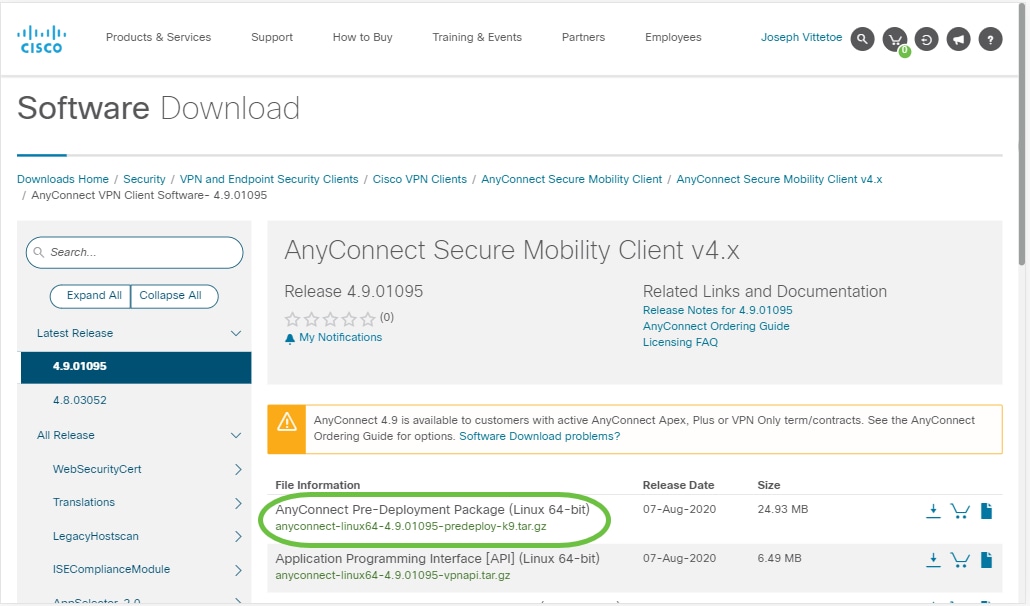Open Training & Events menu
This screenshot has height=606, width=1030.
point(477,37)
